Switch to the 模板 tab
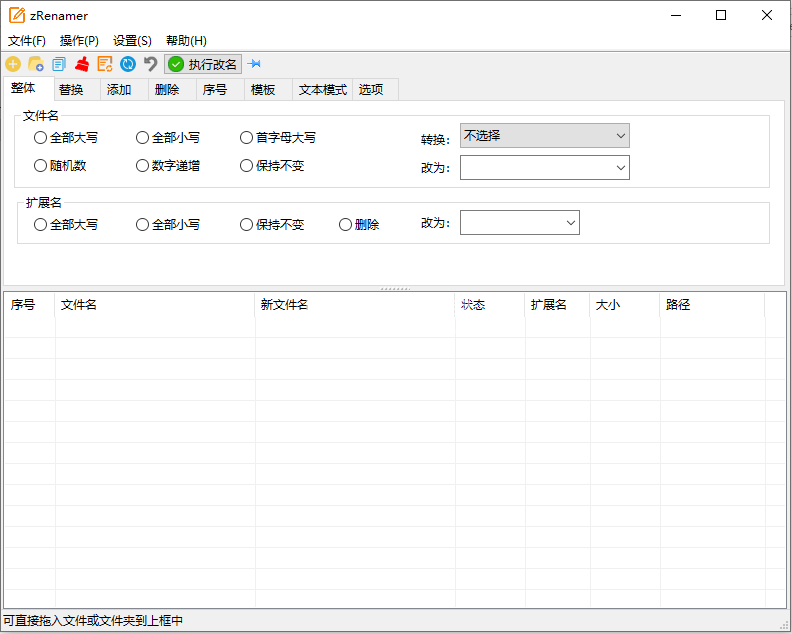Viewport: 792px width, 634px height. (x=268, y=89)
